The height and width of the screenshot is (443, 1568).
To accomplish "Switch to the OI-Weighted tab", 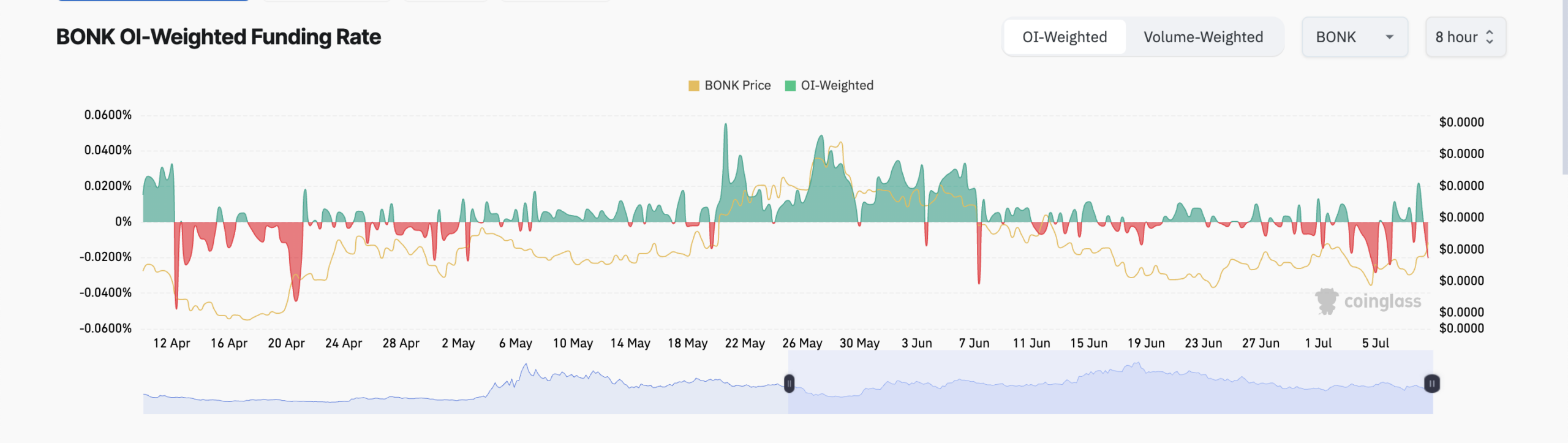I will [1065, 37].
